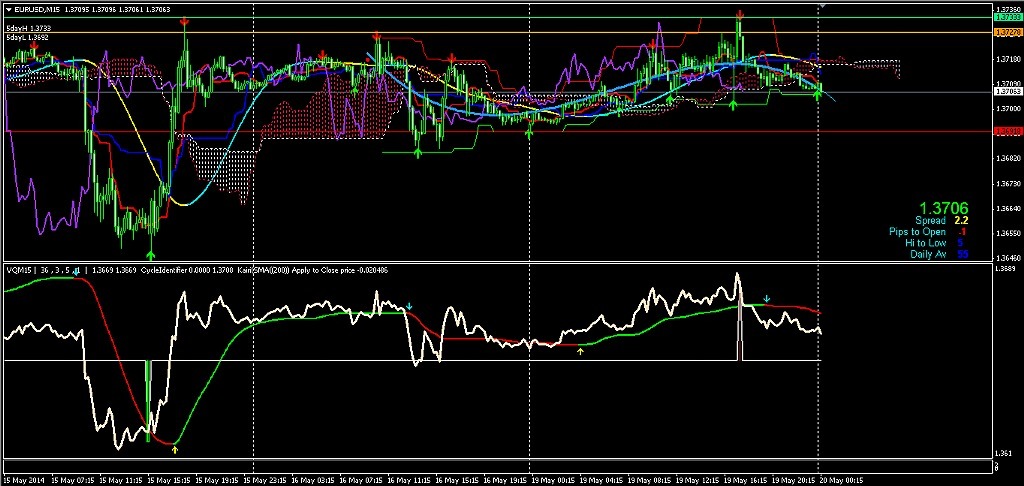Screen dimensions: 1024x486
Task: Select the 5dayL 1.3692 label
Action: 28,38
